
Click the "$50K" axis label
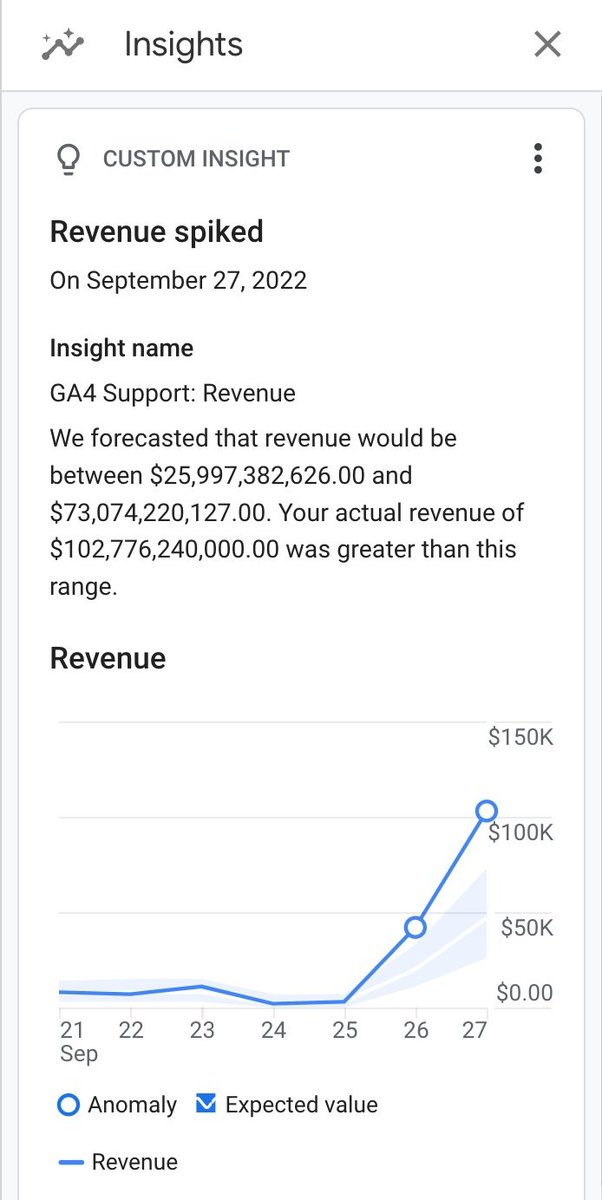[x=526, y=928]
